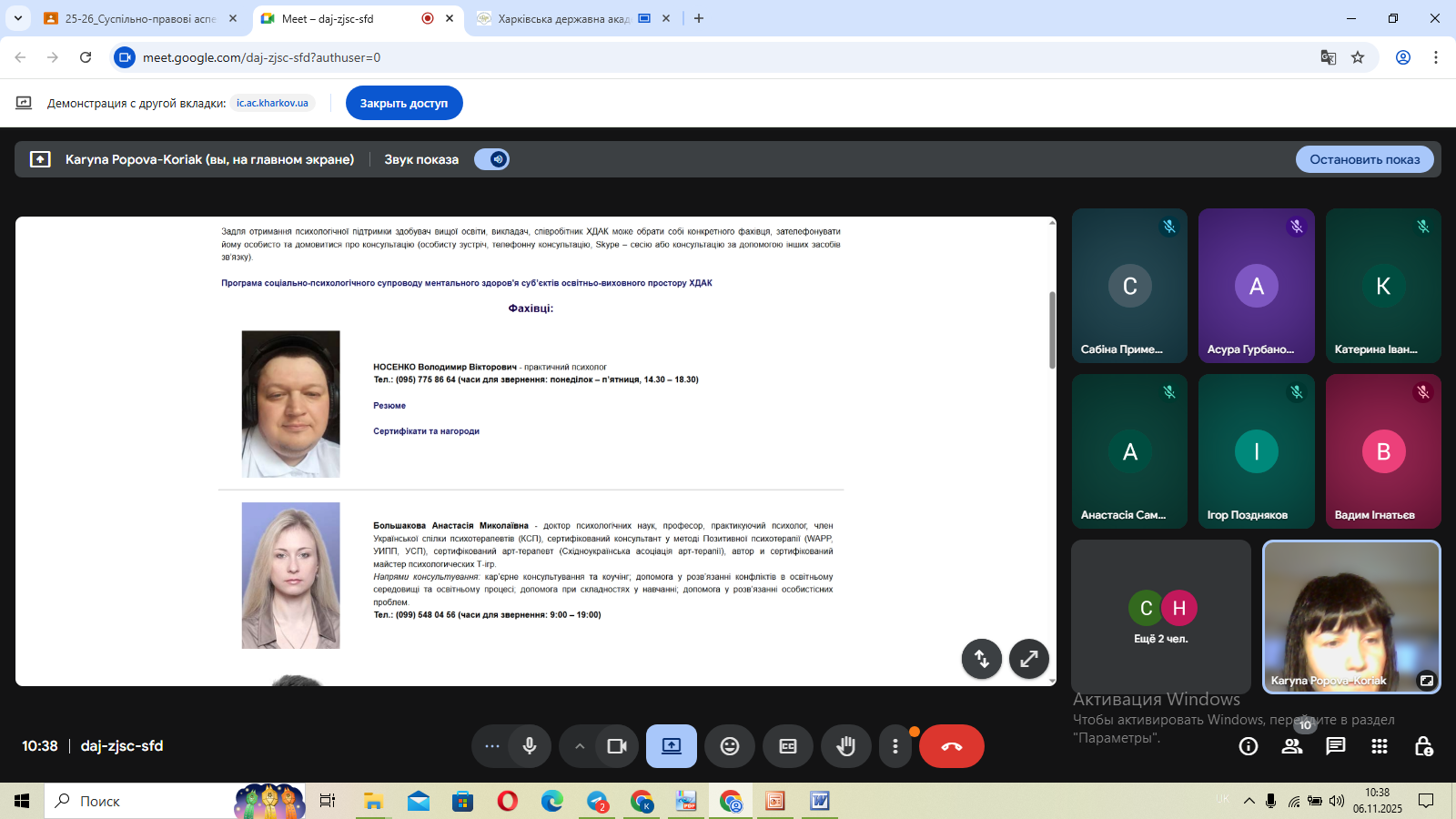Switch to the 25-26_Суспільно-правові tab
The width and height of the screenshot is (1456, 819).
[140, 18]
